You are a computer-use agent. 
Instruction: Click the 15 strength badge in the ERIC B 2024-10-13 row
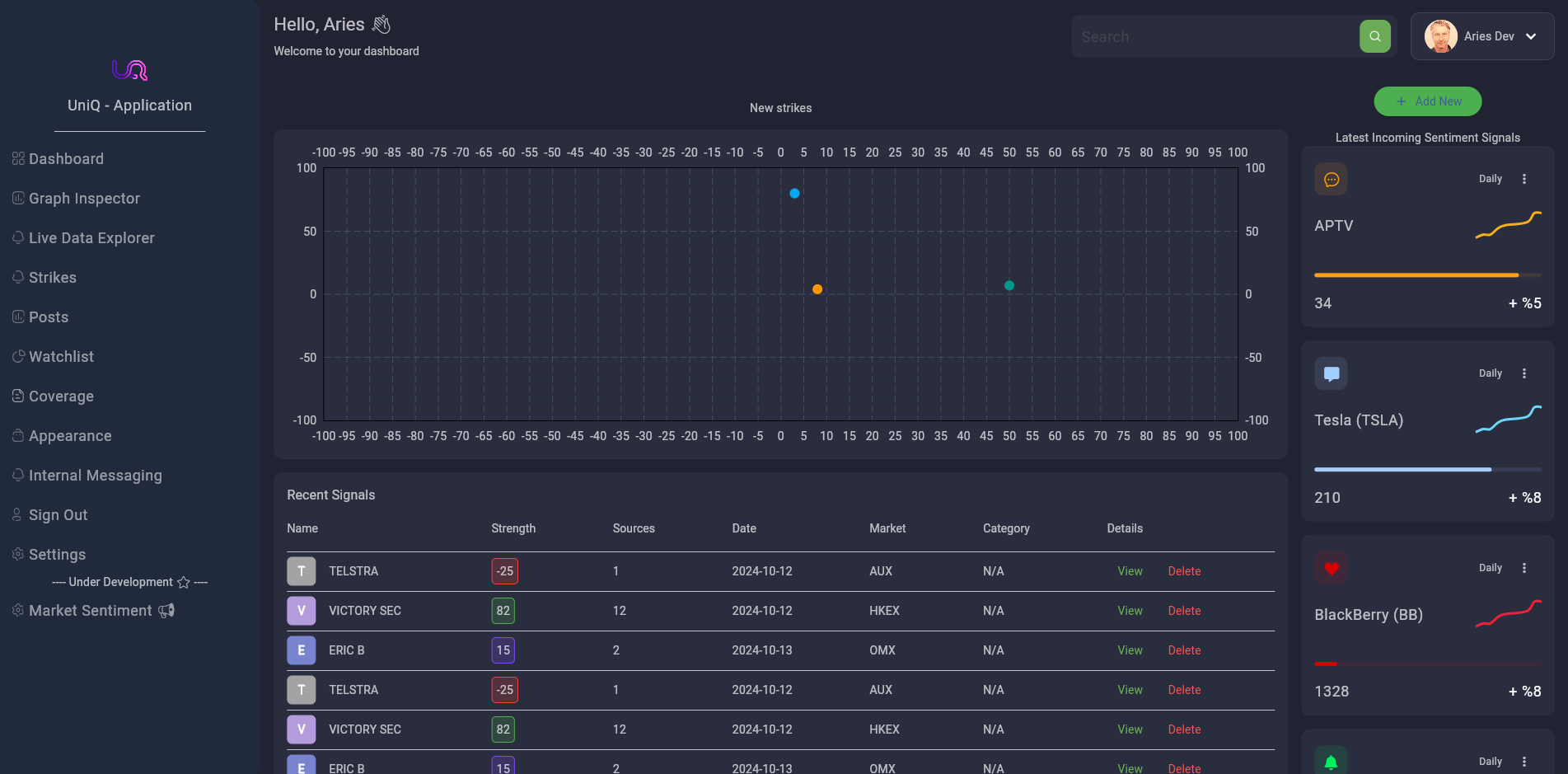click(x=503, y=650)
